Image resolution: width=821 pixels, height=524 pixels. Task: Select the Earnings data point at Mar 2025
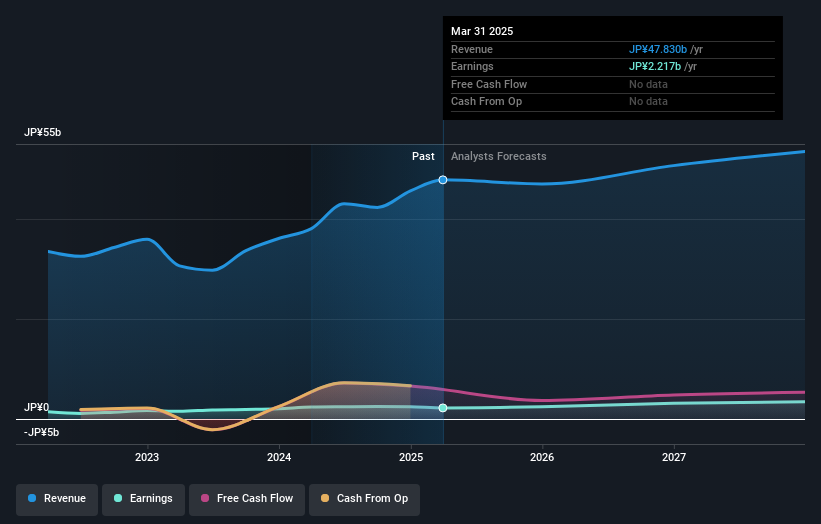point(443,408)
